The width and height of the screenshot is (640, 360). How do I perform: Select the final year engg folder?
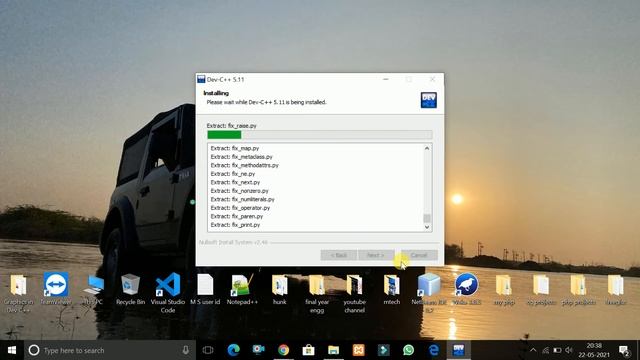[x=317, y=293]
